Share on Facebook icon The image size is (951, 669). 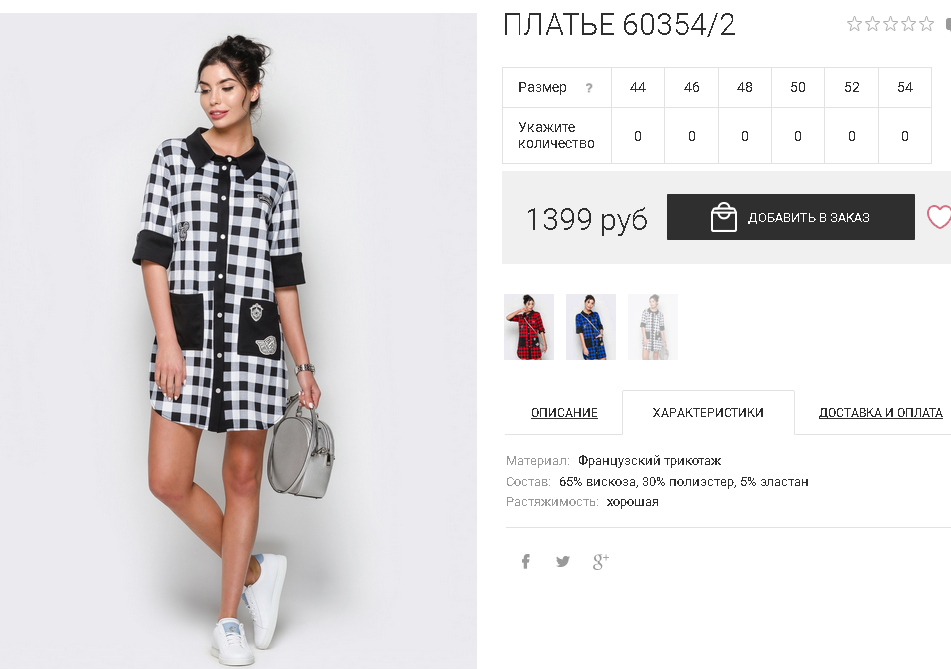(526, 562)
